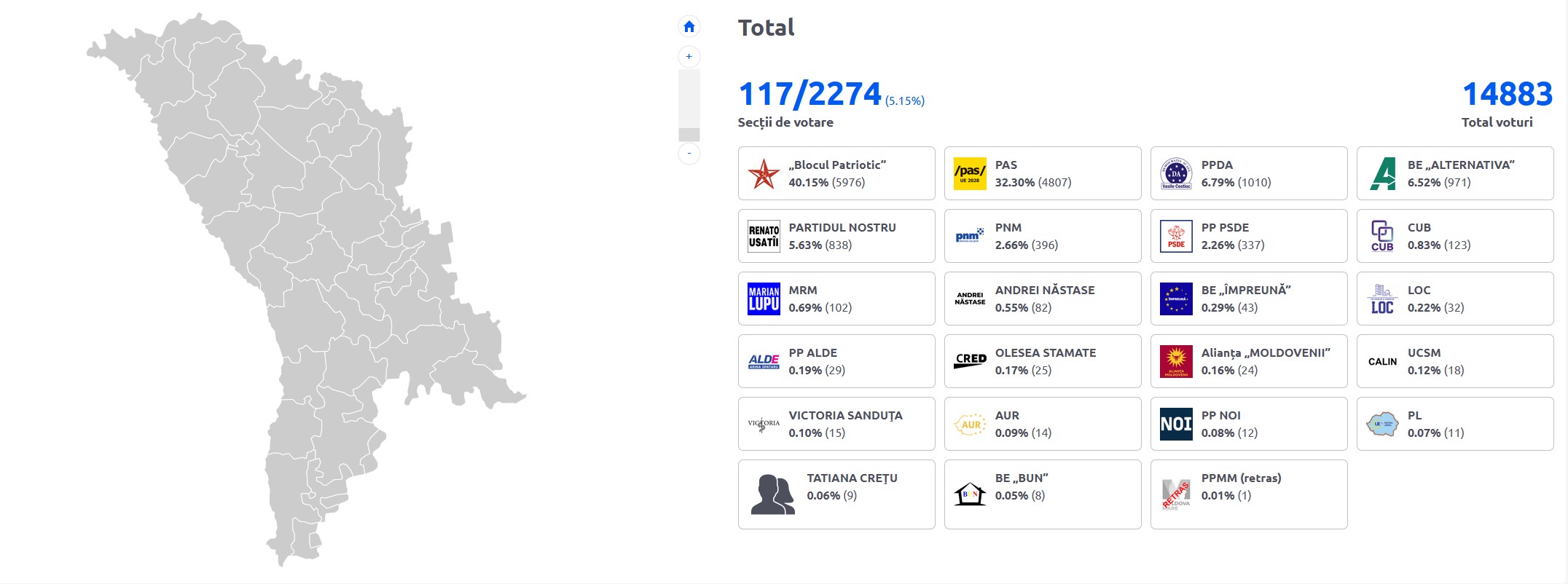This screenshot has width=1568, height=584.
Task: Select the PP NOI party name
Action: pyautogui.click(x=1220, y=416)
